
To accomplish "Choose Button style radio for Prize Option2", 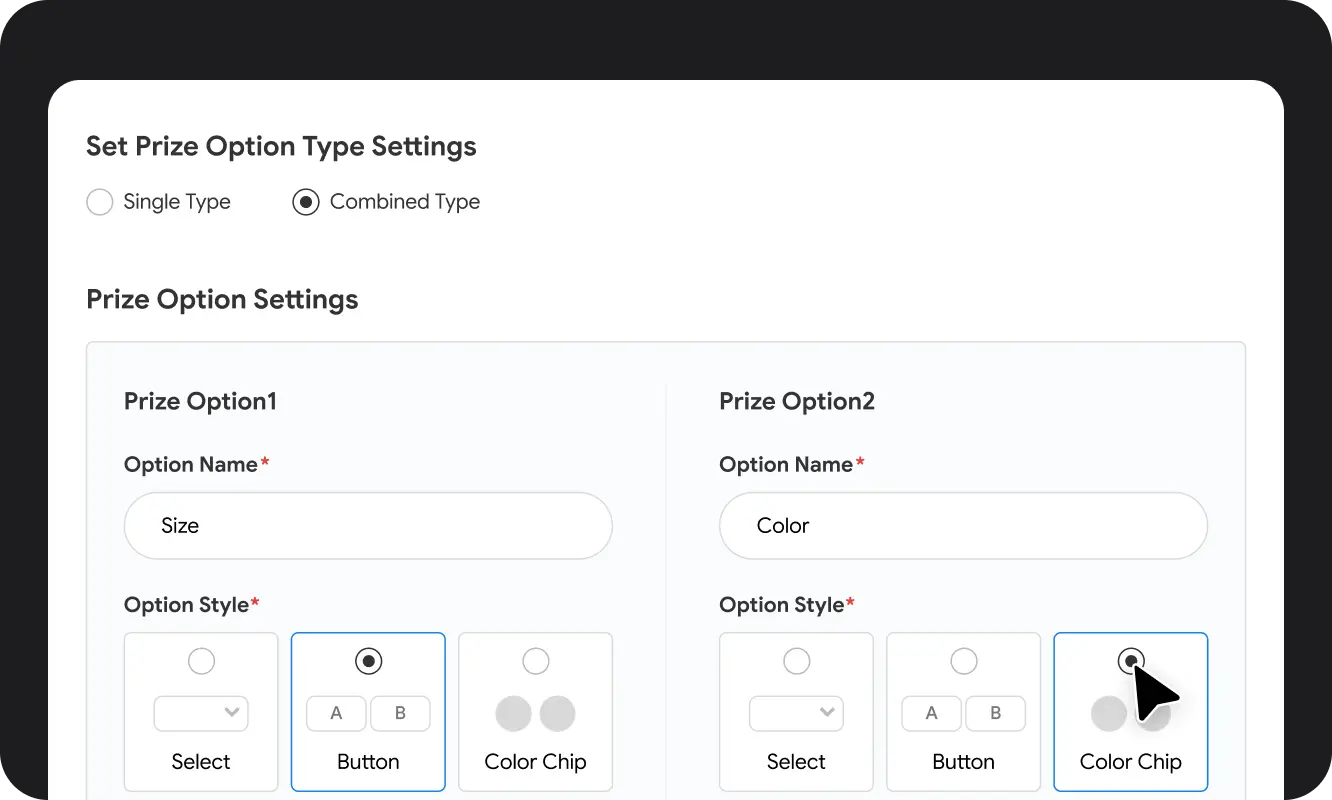I will point(963,661).
